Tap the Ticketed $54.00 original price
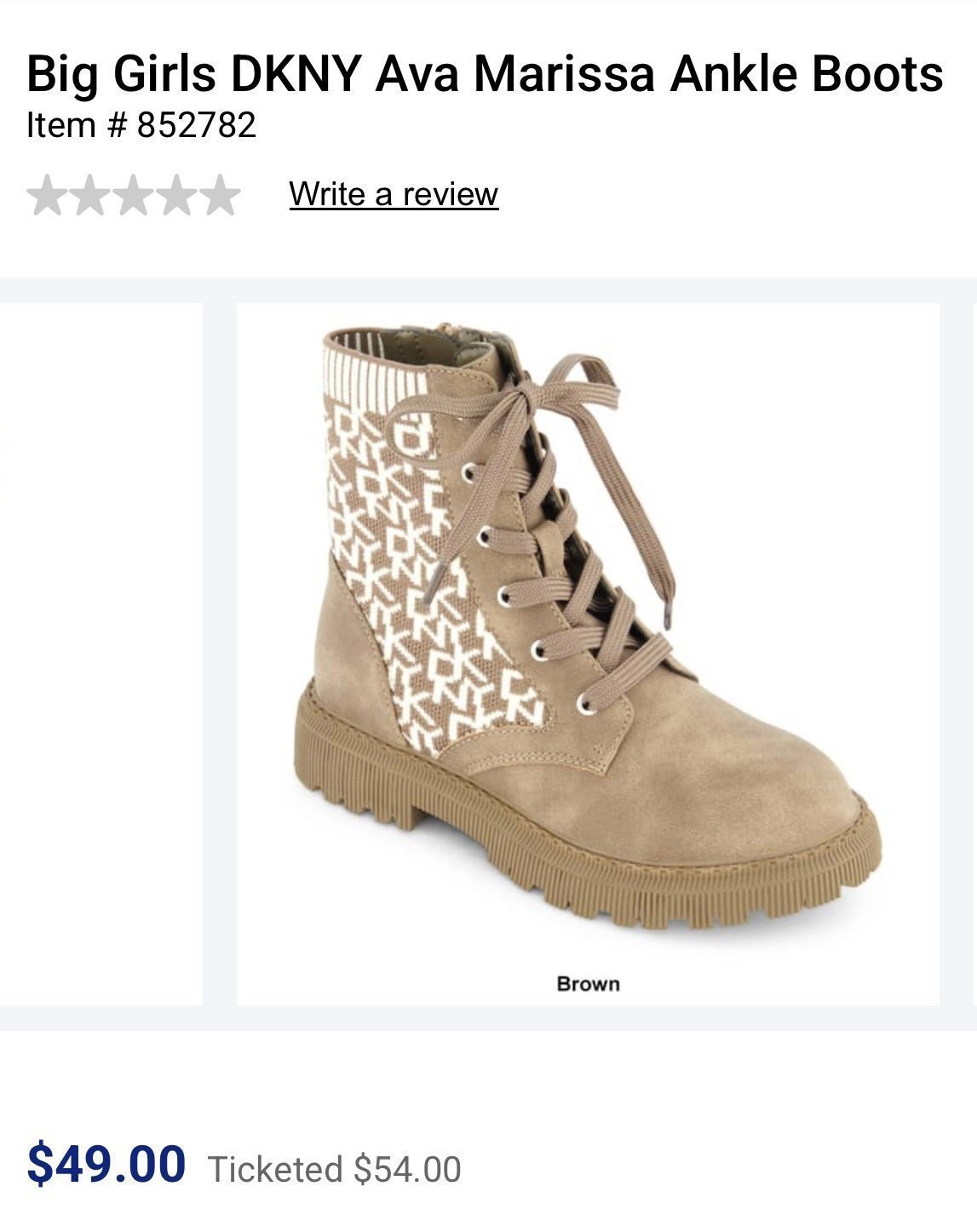Screen dimensions: 977x1232 [x=334, y=1169]
